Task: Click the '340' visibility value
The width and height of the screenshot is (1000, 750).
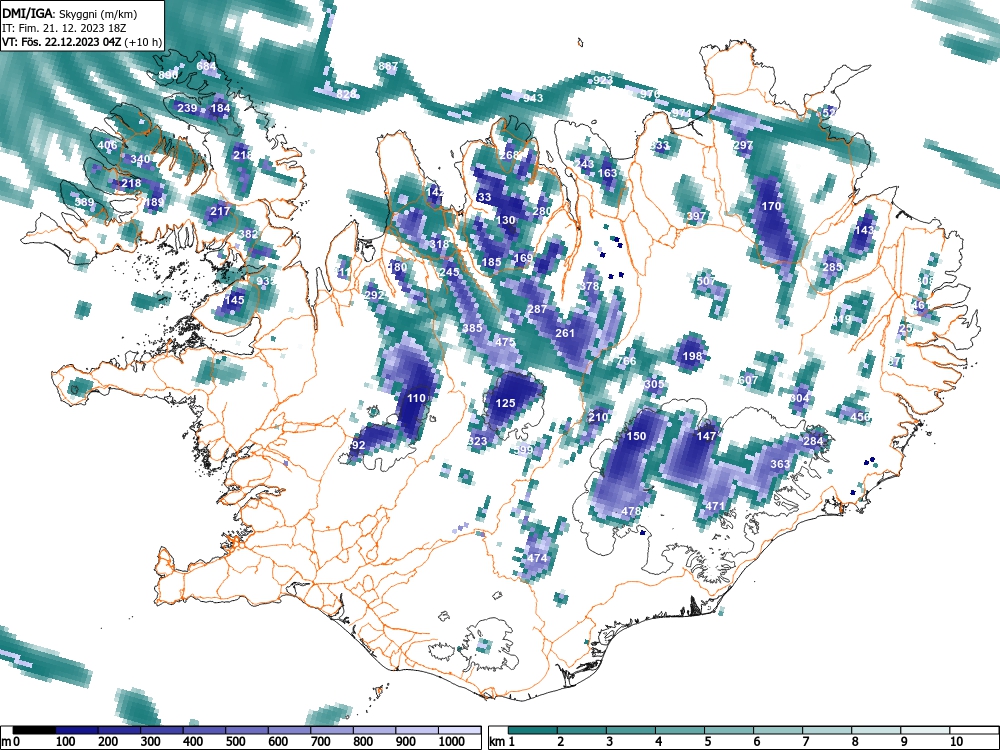Action: click(x=140, y=159)
